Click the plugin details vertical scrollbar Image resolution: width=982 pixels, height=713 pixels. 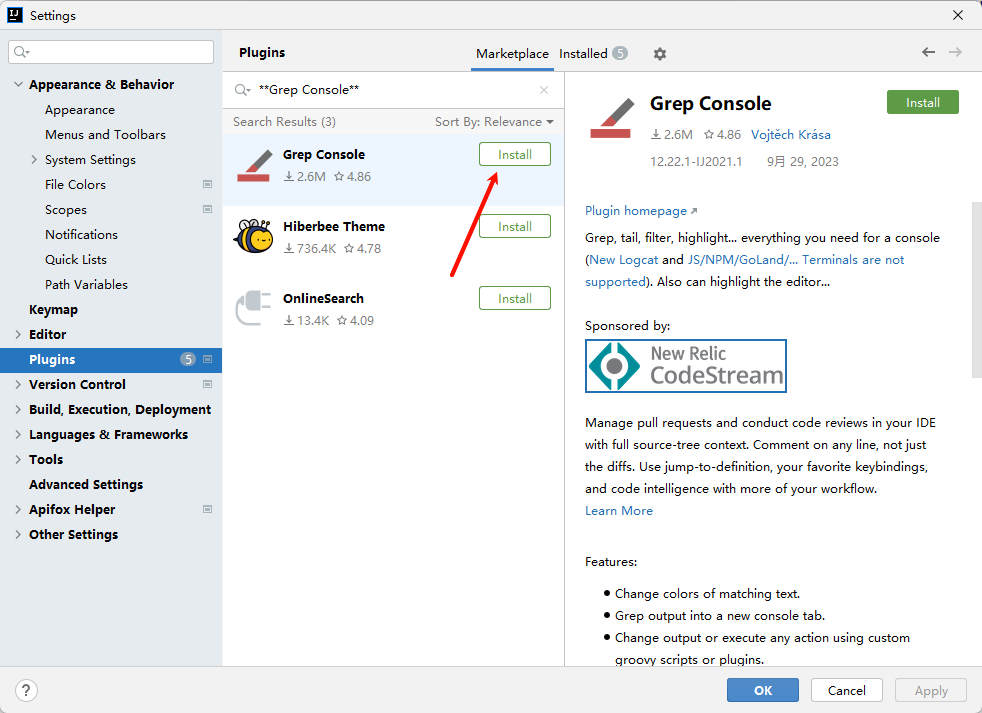click(976, 289)
